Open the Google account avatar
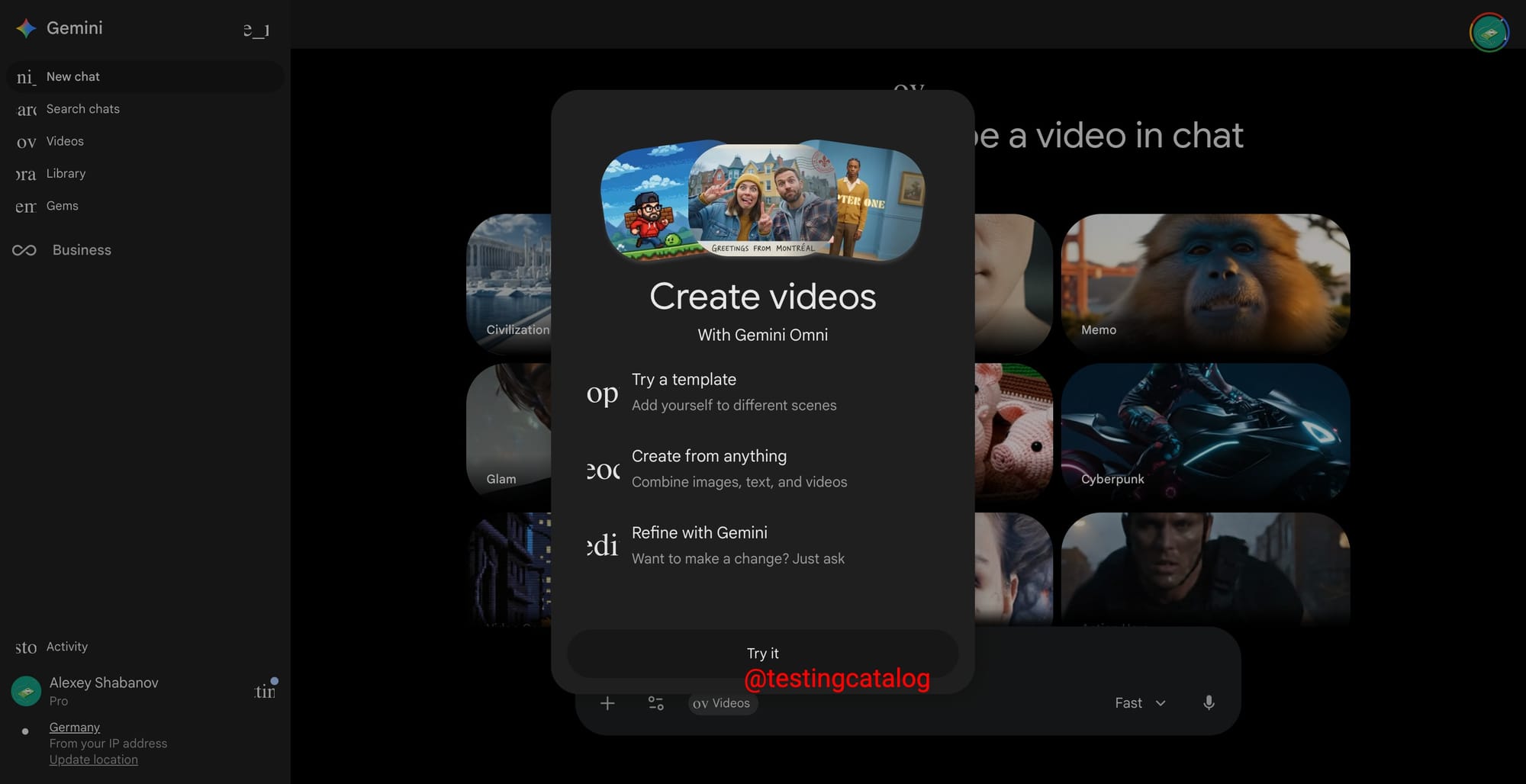Screen dimensions: 1526x784 tap(1489, 32)
